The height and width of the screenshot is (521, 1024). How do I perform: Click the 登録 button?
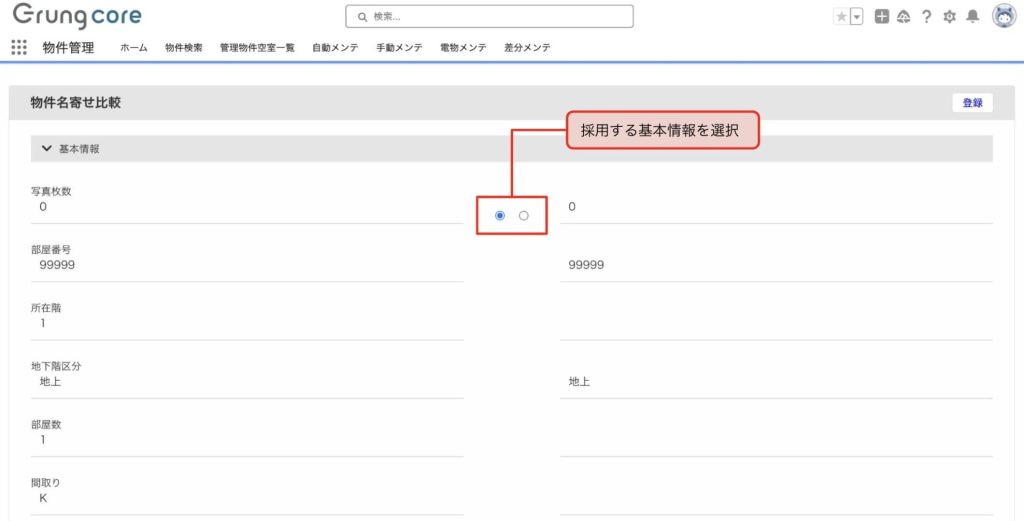click(x=972, y=103)
